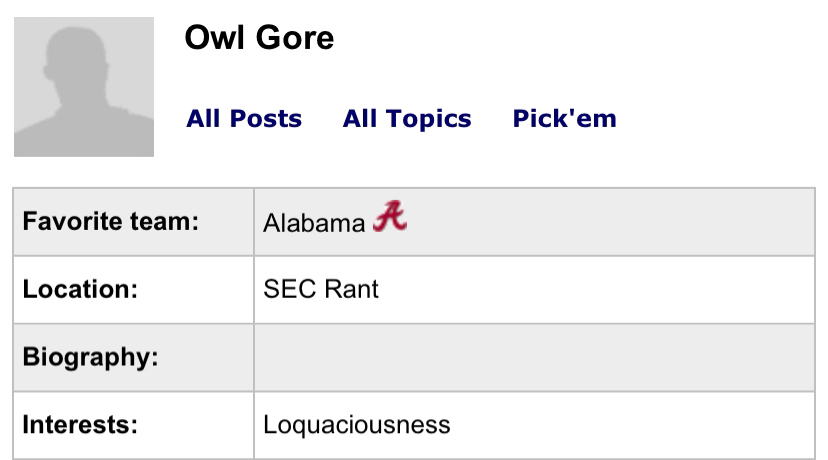Click the default avatar silhouette image
Viewport: 828px width, 460px height.
(x=84, y=86)
